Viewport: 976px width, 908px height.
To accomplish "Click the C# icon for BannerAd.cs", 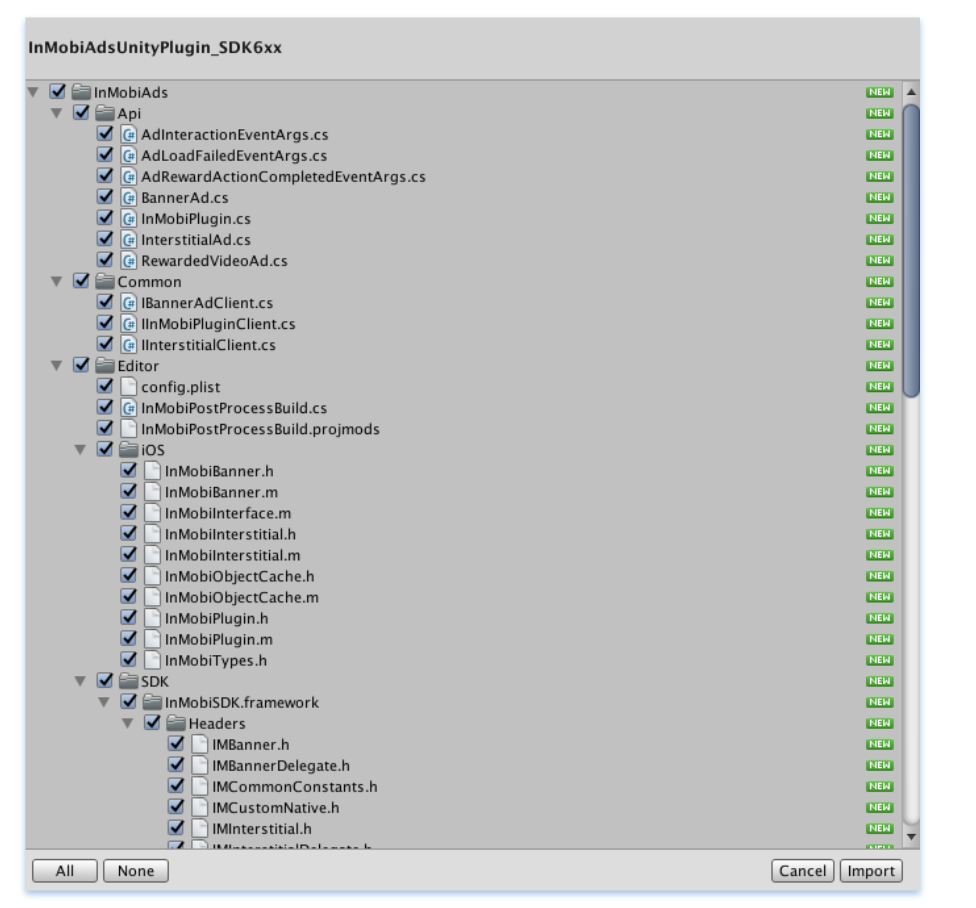I will [129, 198].
